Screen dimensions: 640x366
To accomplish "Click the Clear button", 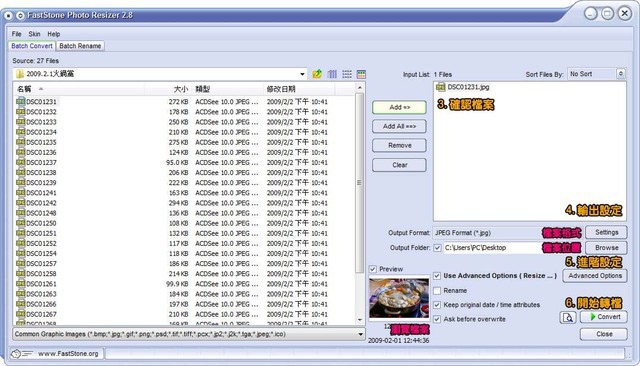I will [x=399, y=165].
